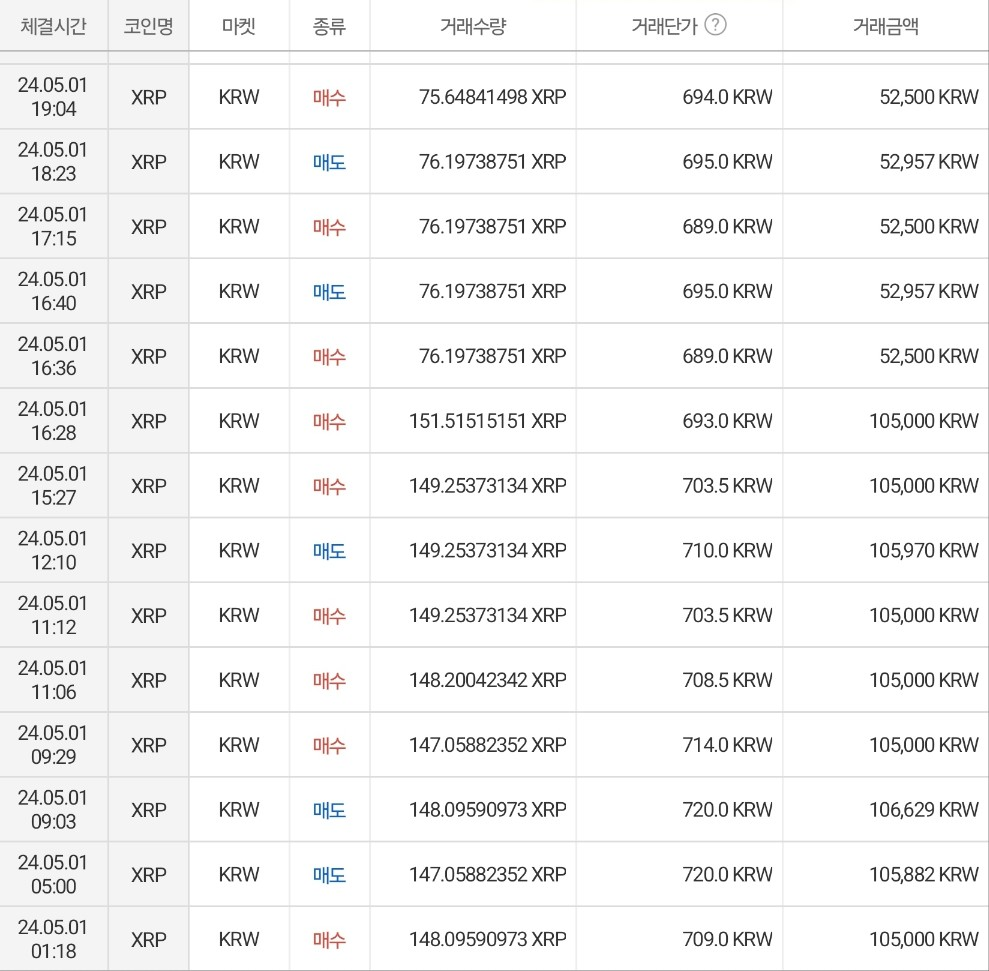The width and height of the screenshot is (989, 971).
Task: Select the 코인명 column header
Action: (148, 26)
